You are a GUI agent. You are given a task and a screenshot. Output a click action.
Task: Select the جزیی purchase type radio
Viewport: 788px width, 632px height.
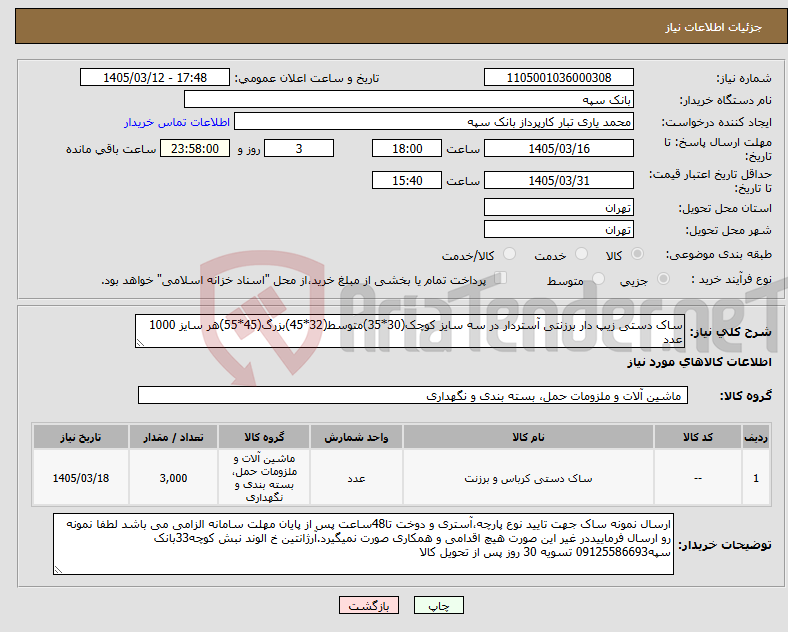pyautogui.click(x=663, y=279)
